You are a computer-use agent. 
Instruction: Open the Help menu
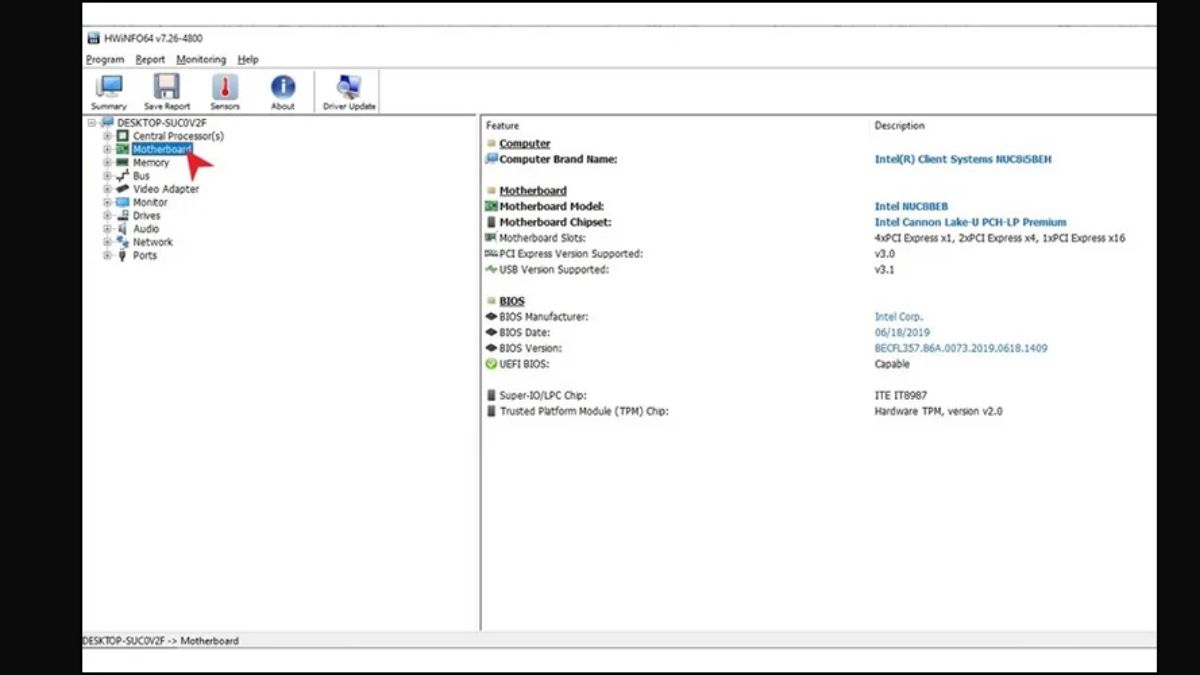point(248,60)
